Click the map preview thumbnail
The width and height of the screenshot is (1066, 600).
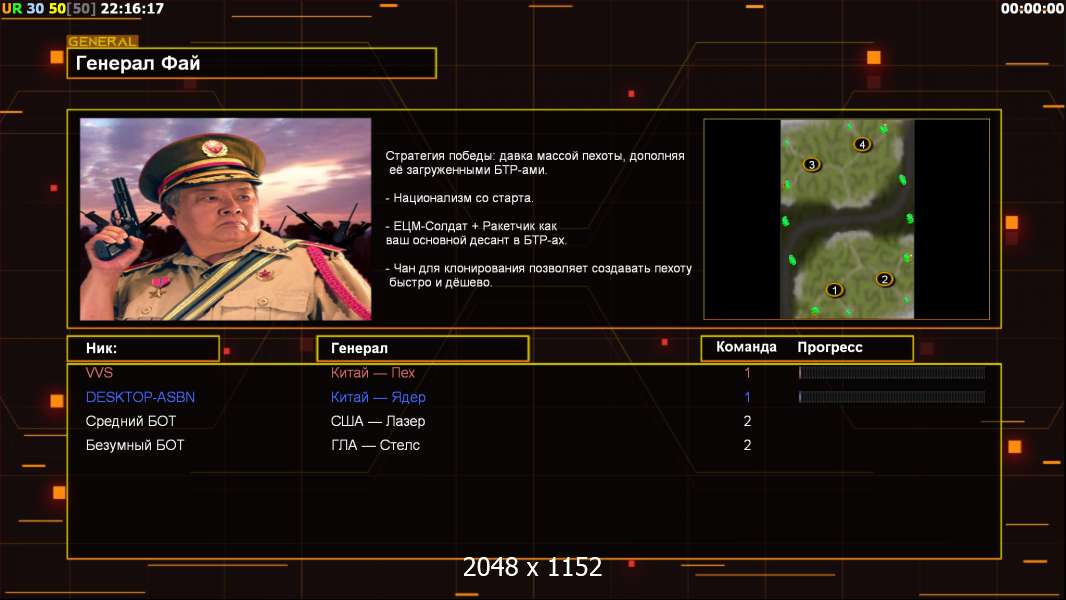pos(847,219)
